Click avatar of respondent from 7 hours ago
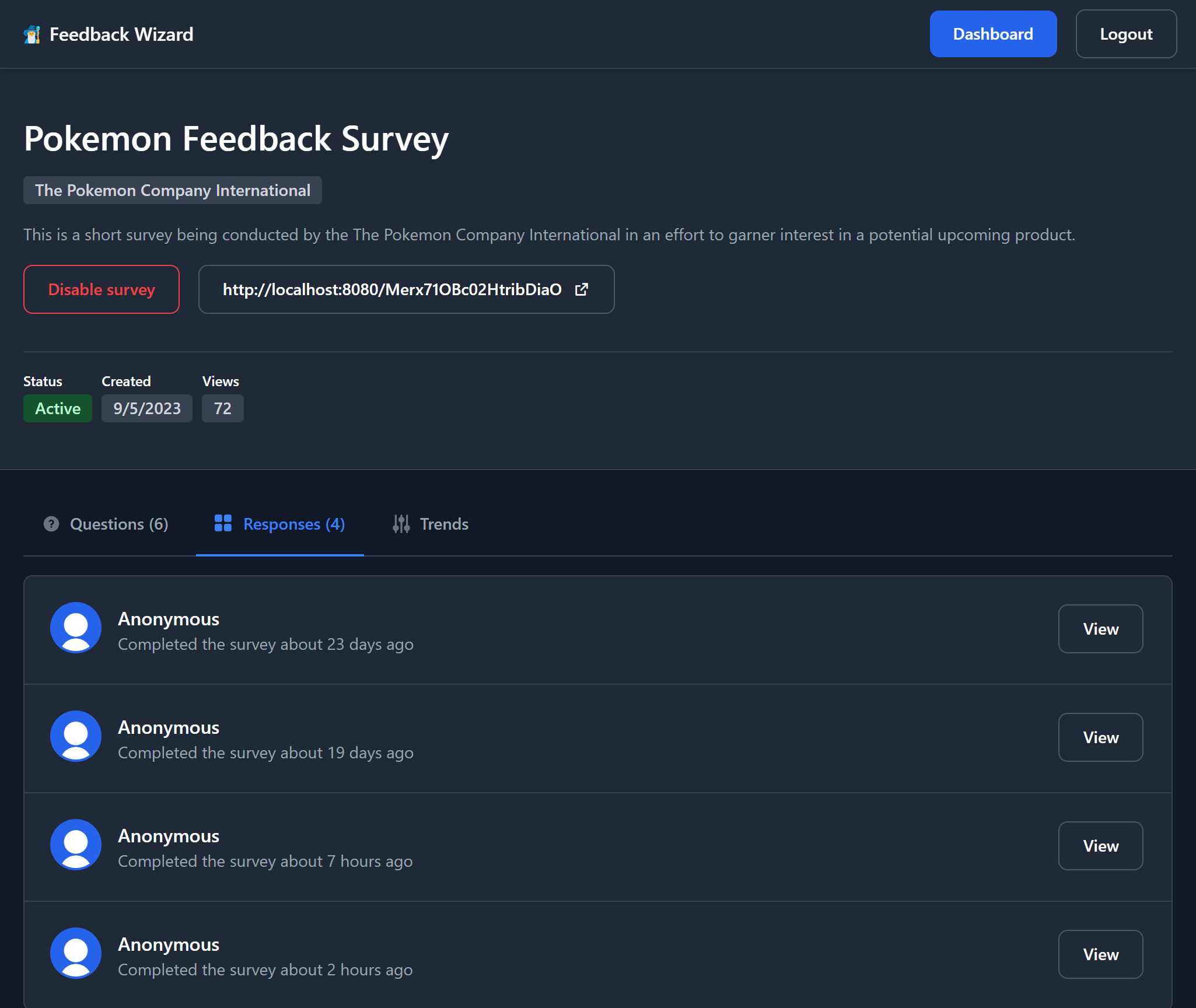Viewport: 1196px width, 1008px height. (76, 845)
